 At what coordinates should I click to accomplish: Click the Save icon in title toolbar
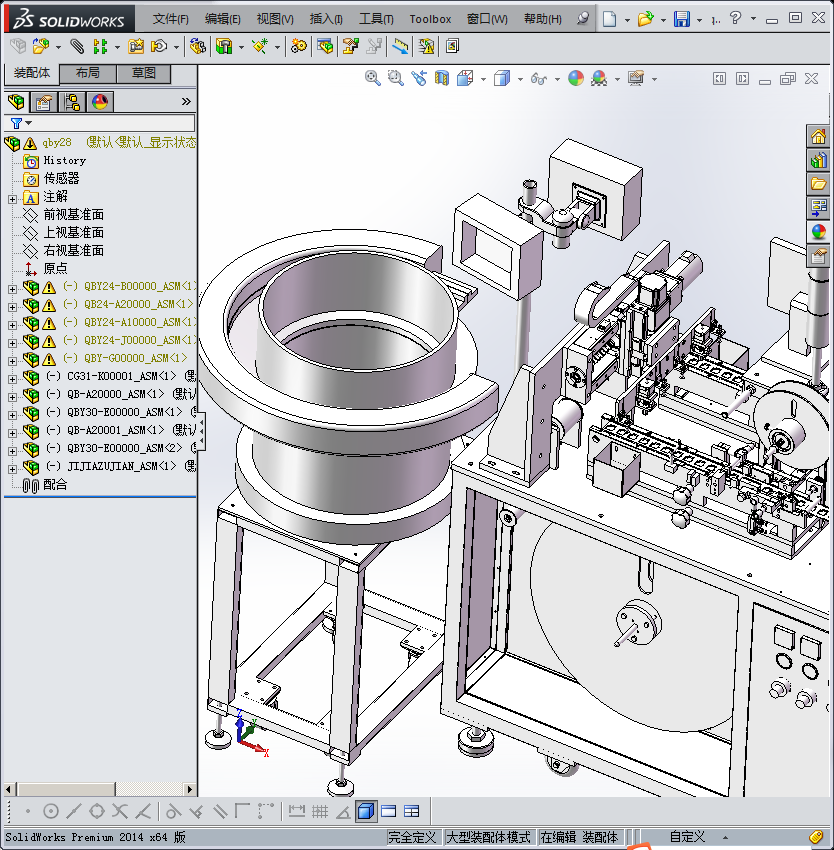[x=682, y=19]
